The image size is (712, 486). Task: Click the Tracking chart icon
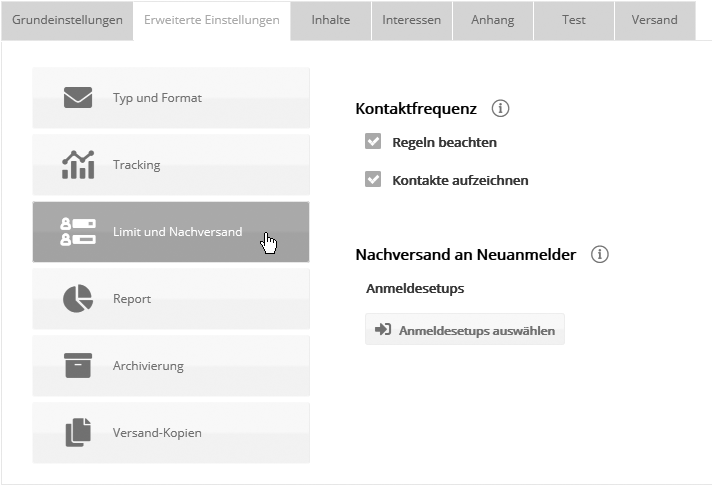coord(77,165)
